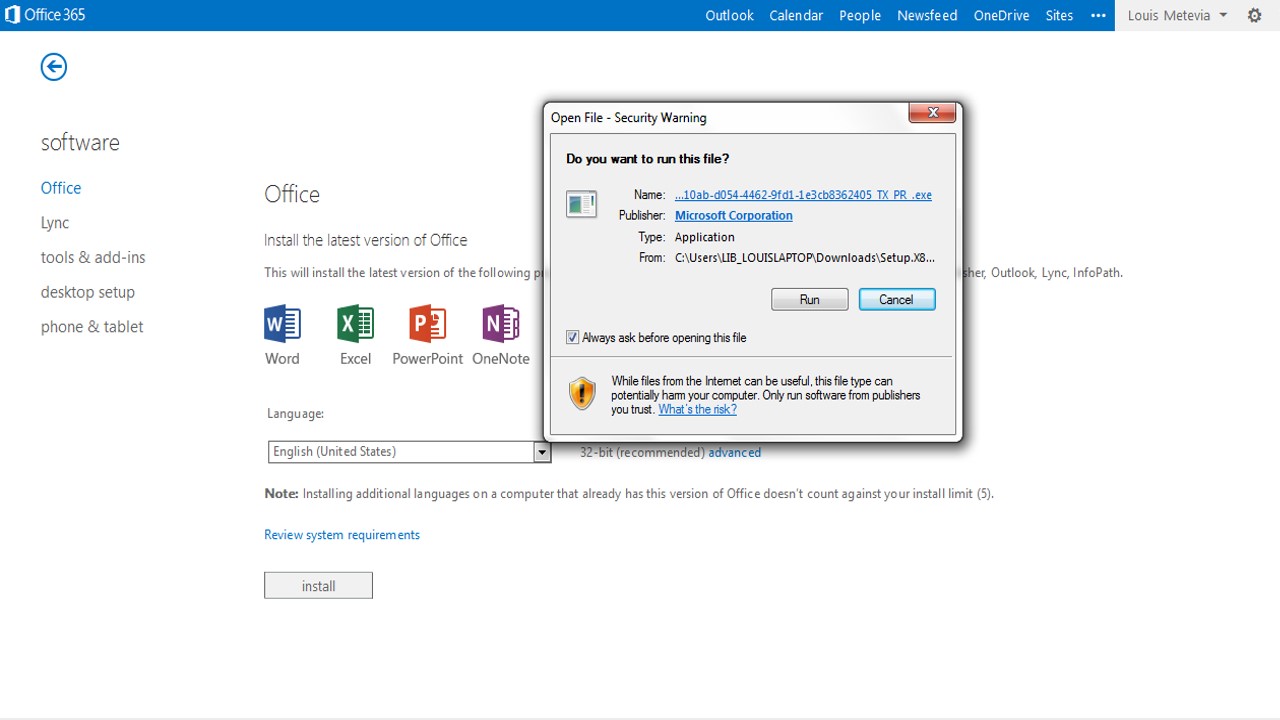Click the advanced link next to 32-bit
Image resolution: width=1280 pixels, height=720 pixels.
(735, 453)
